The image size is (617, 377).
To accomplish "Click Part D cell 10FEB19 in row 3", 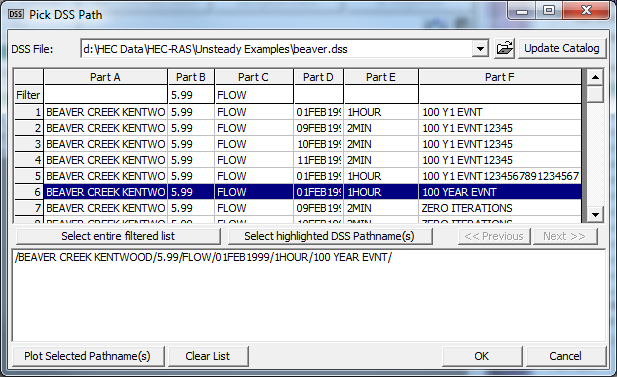I will pos(318,144).
